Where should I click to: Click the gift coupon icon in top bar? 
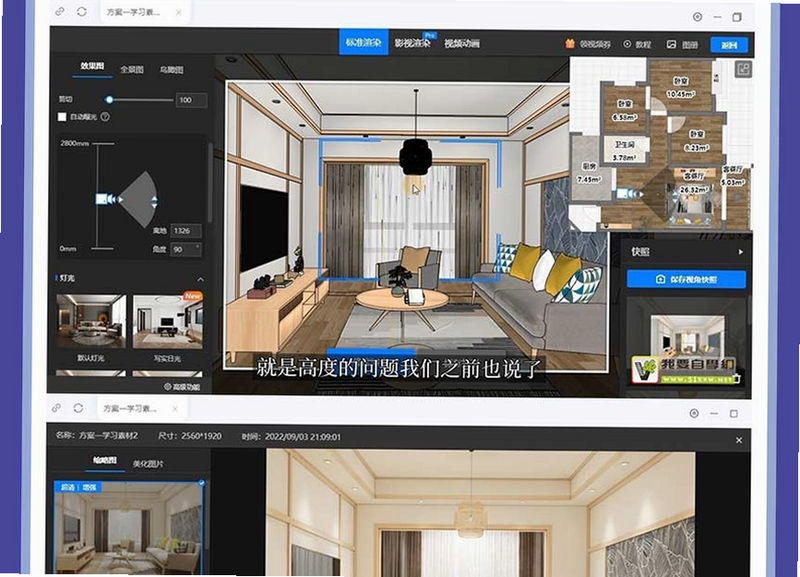[x=570, y=44]
